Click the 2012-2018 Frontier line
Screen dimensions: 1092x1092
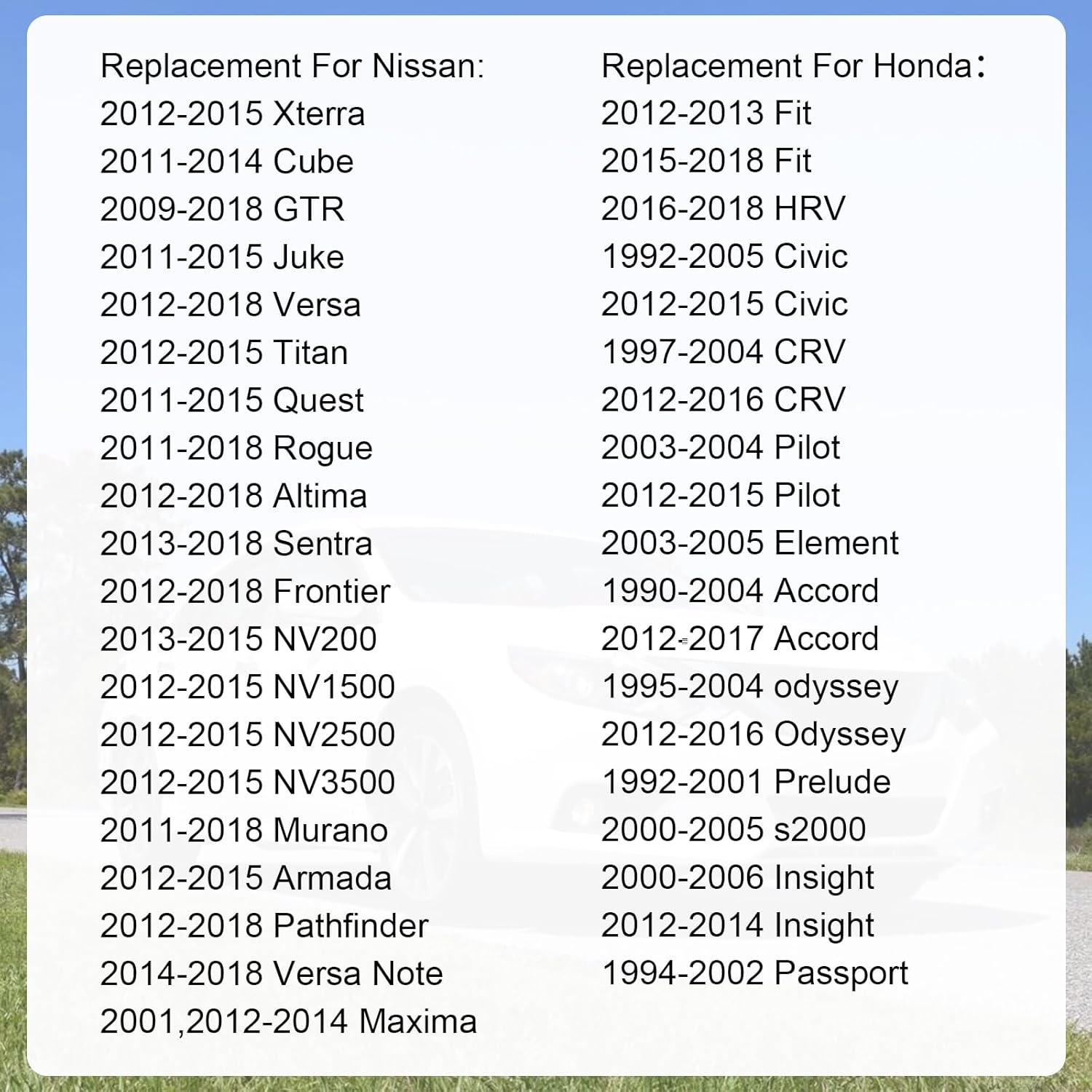click(245, 592)
